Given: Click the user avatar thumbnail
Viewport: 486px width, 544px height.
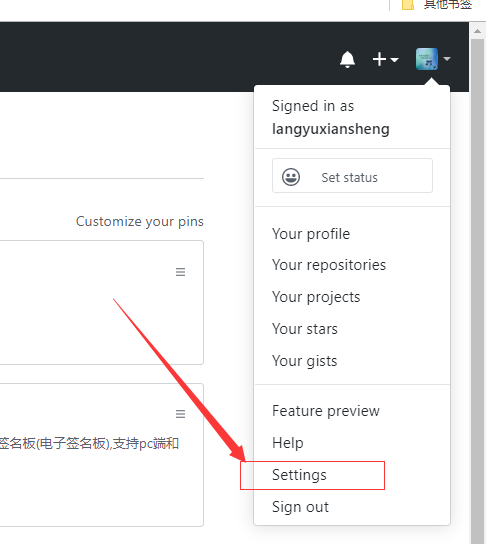Looking at the screenshot, I should tap(427, 59).
